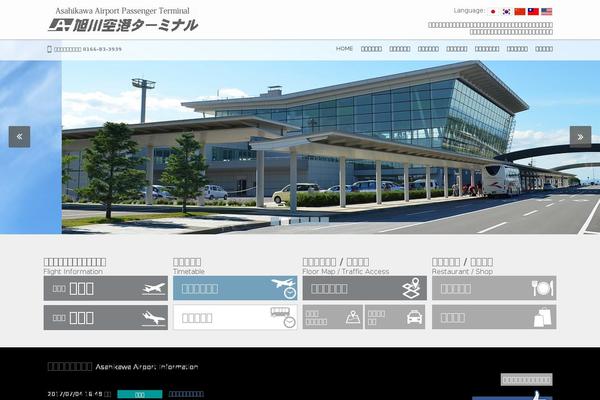Click the Facebook thumbs-up banner
The height and width of the screenshot is (400, 600).
[x=512, y=396]
